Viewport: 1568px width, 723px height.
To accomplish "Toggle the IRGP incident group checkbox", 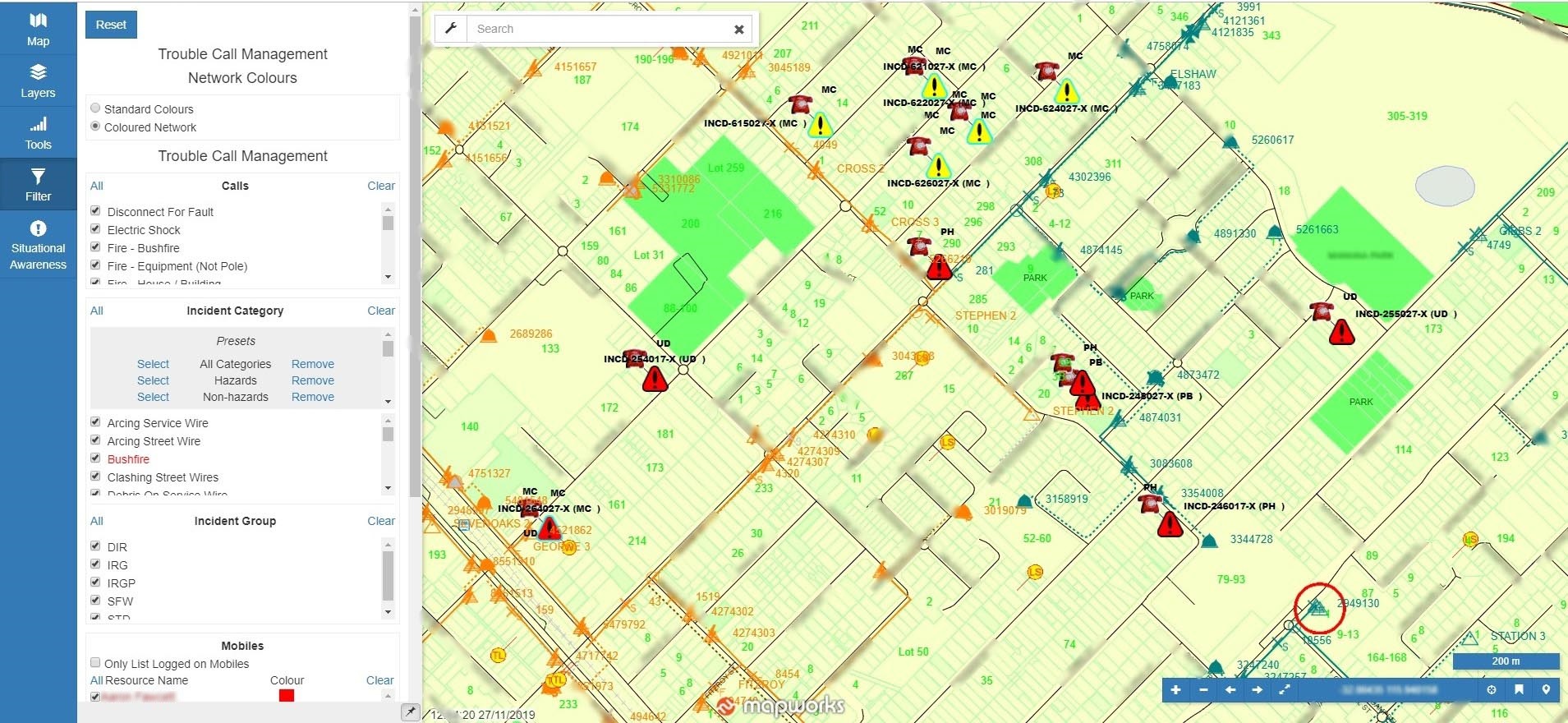I will pos(95,583).
